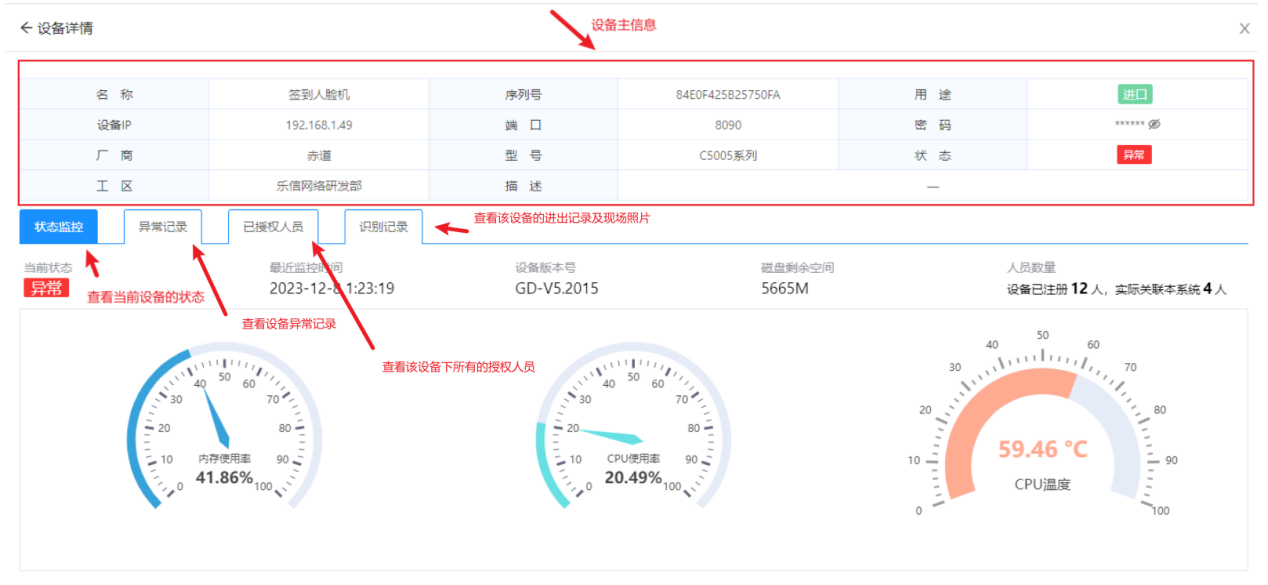Toggle password visibility eye icon
1268x585 pixels.
[x=1154, y=125]
